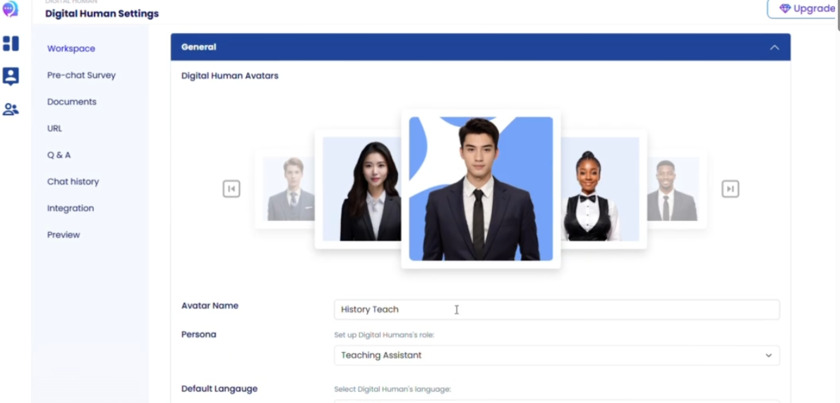Open Chat history settings

coord(73,182)
